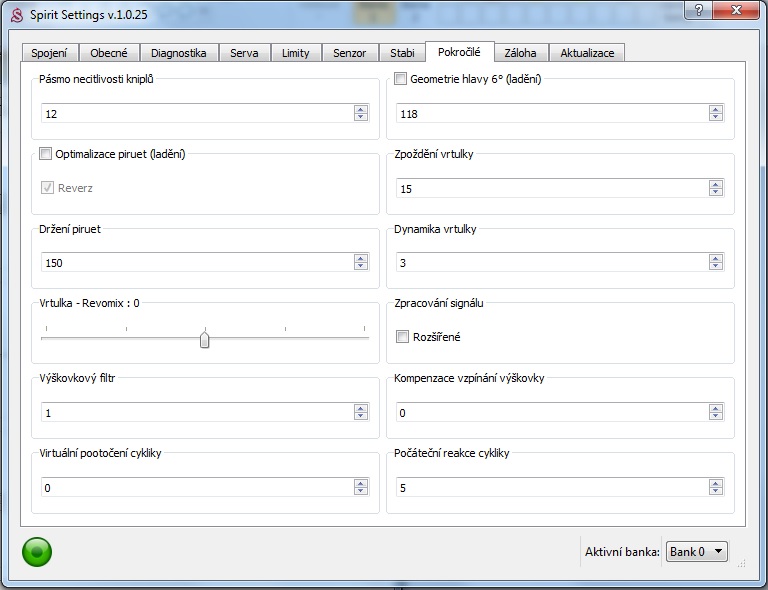The image size is (768, 590).
Task: Increase Zpoždění vrtulky with up arrow
Action: pos(715,184)
